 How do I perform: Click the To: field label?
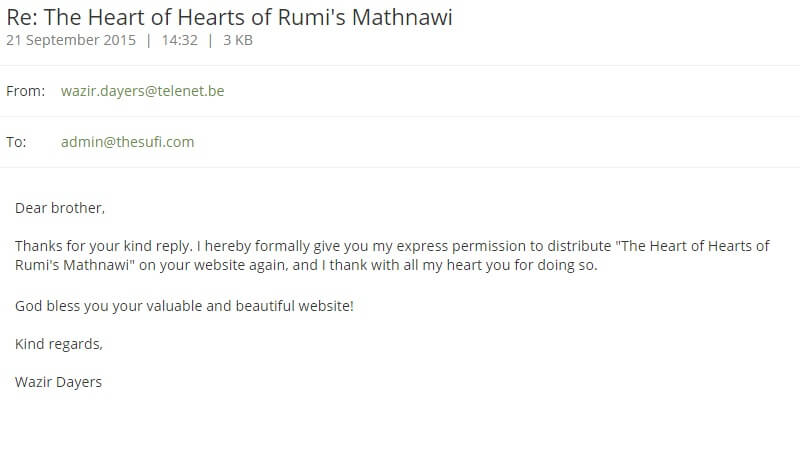tap(16, 142)
